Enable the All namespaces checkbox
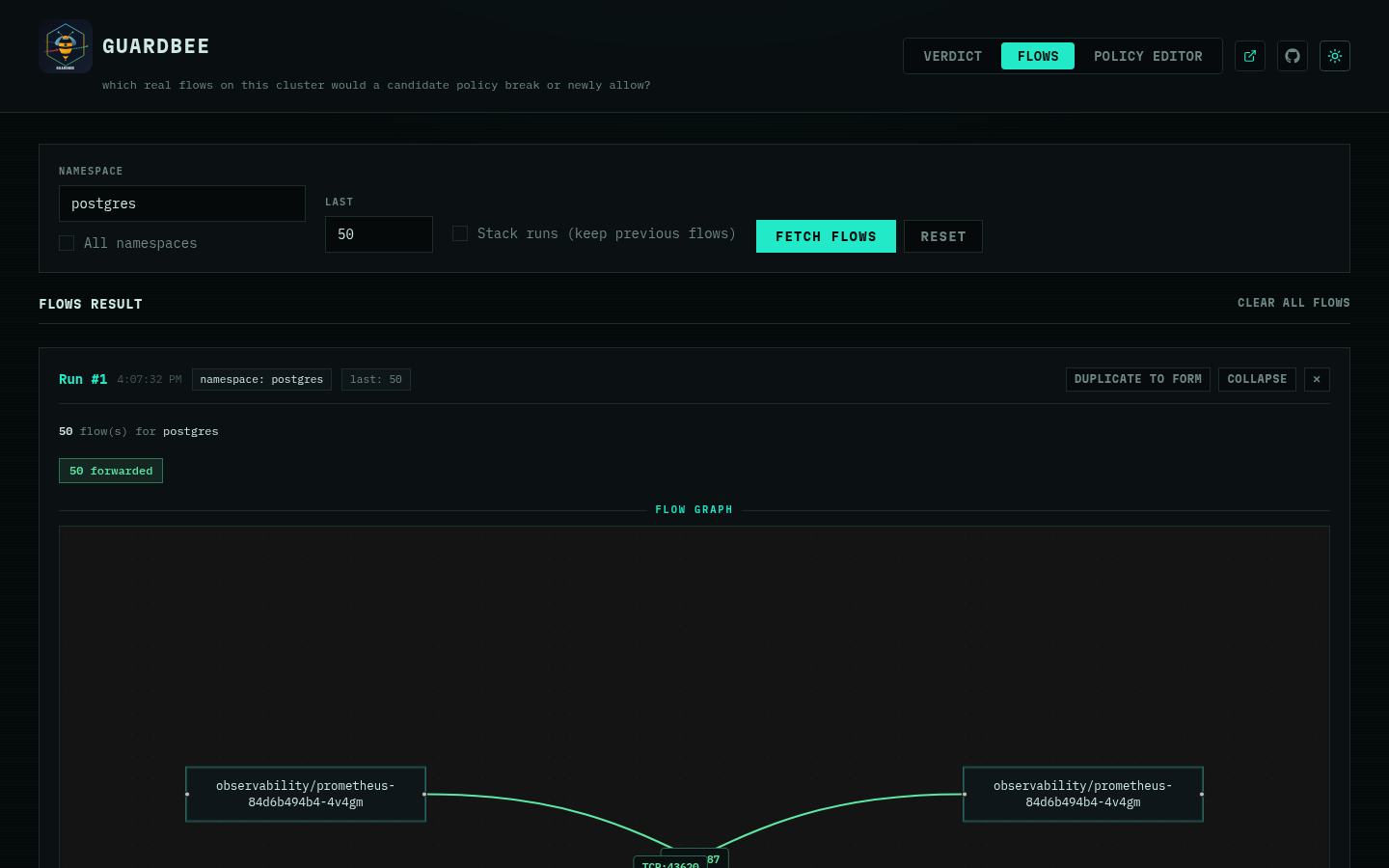This screenshot has width=1389, height=868. 67,243
